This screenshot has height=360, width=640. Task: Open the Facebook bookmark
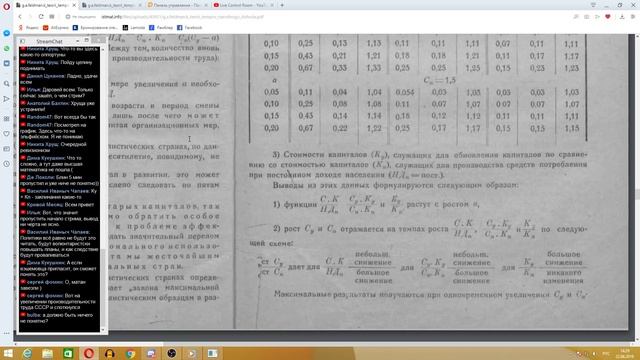tap(189, 28)
